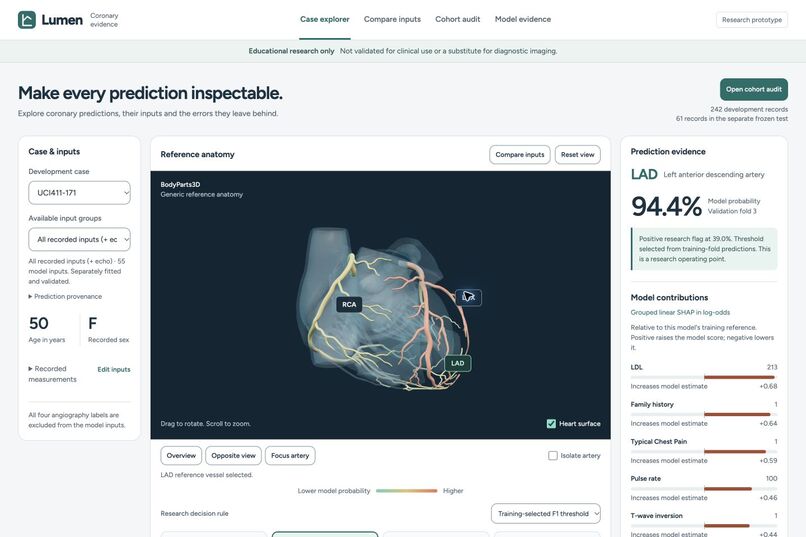Click the recorded sex value F
Screen dimensions: 806x537
point(93,323)
